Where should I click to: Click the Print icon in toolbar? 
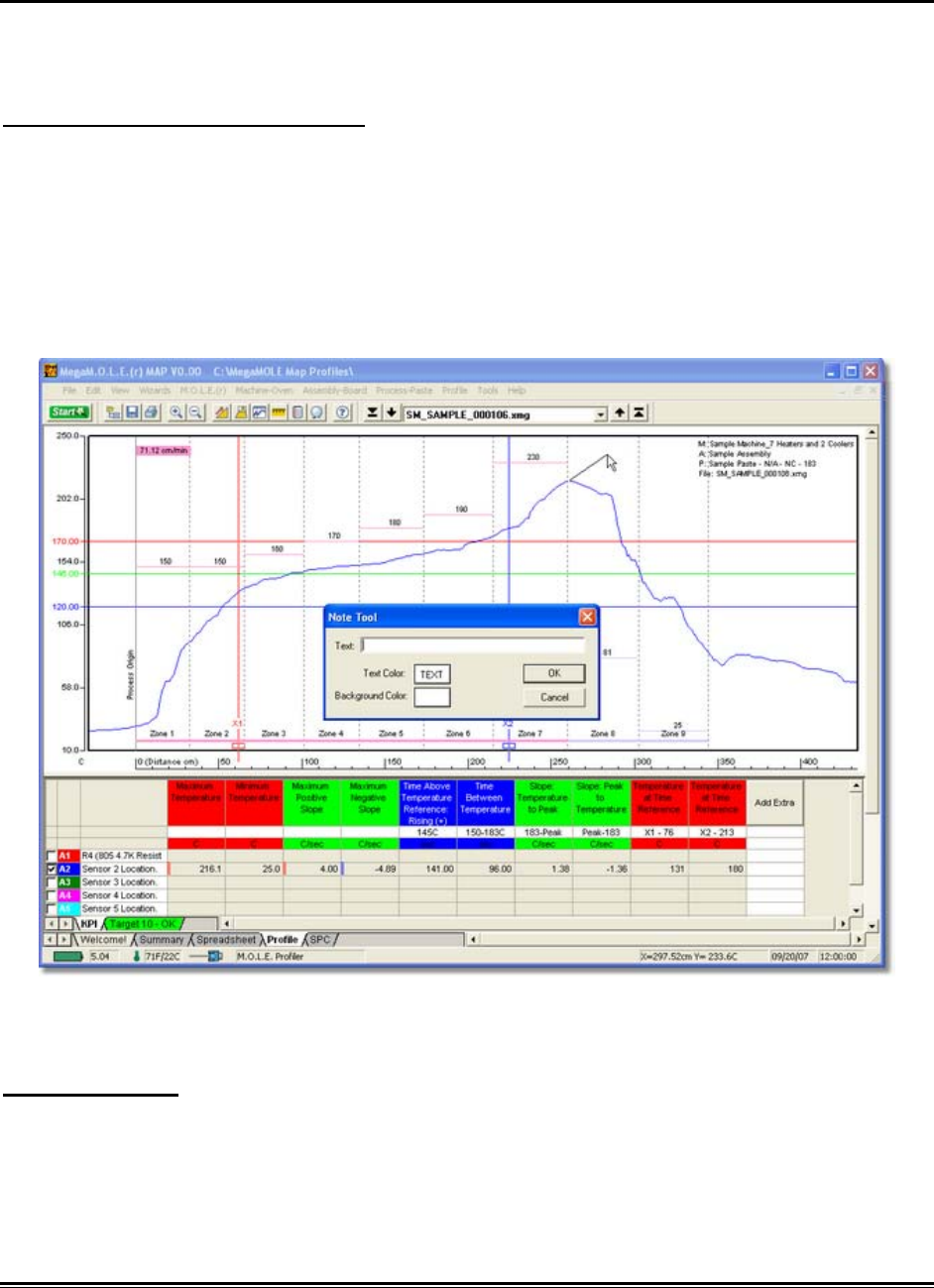point(149,411)
